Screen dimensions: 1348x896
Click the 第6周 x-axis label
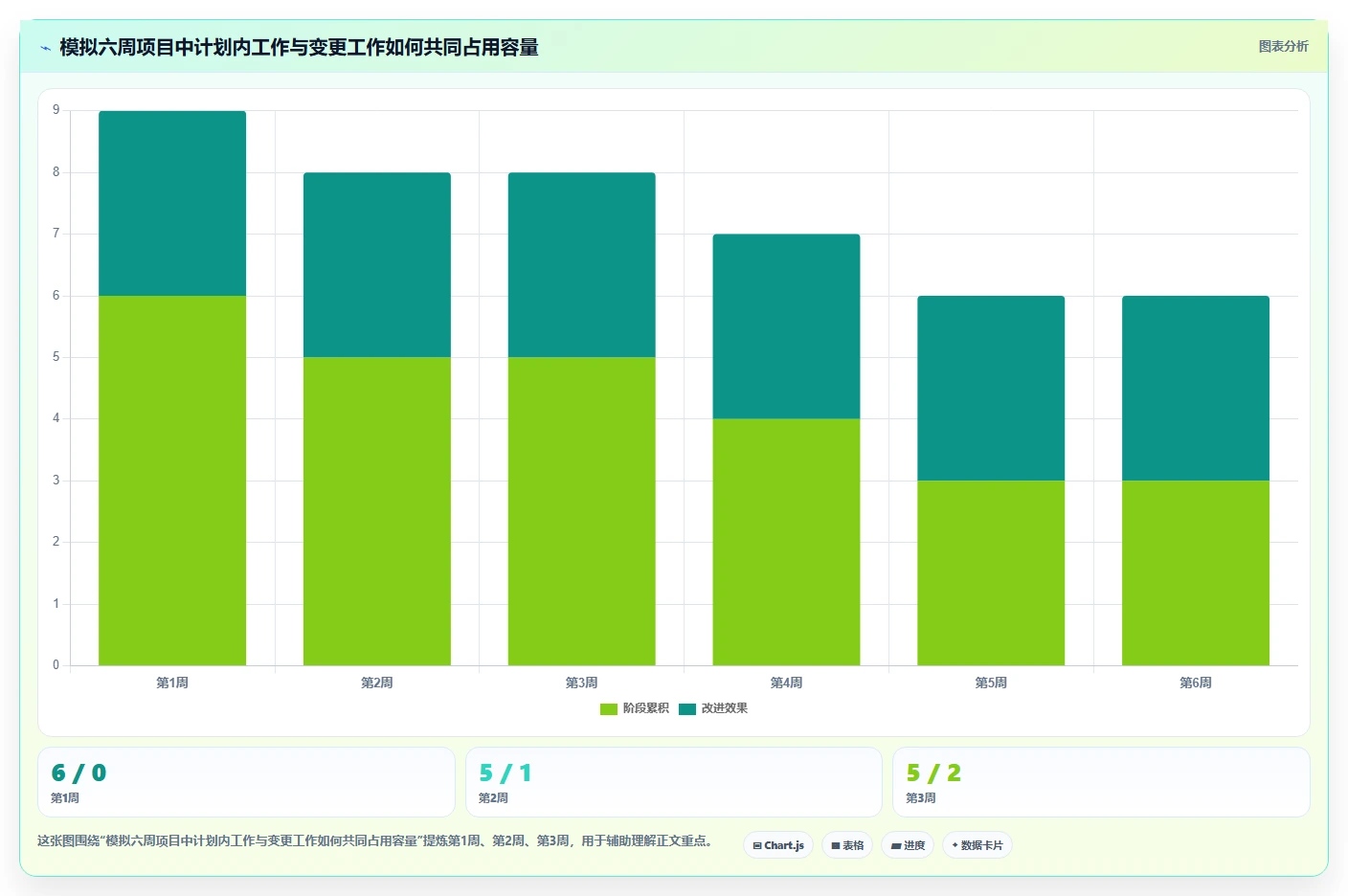(x=1196, y=683)
